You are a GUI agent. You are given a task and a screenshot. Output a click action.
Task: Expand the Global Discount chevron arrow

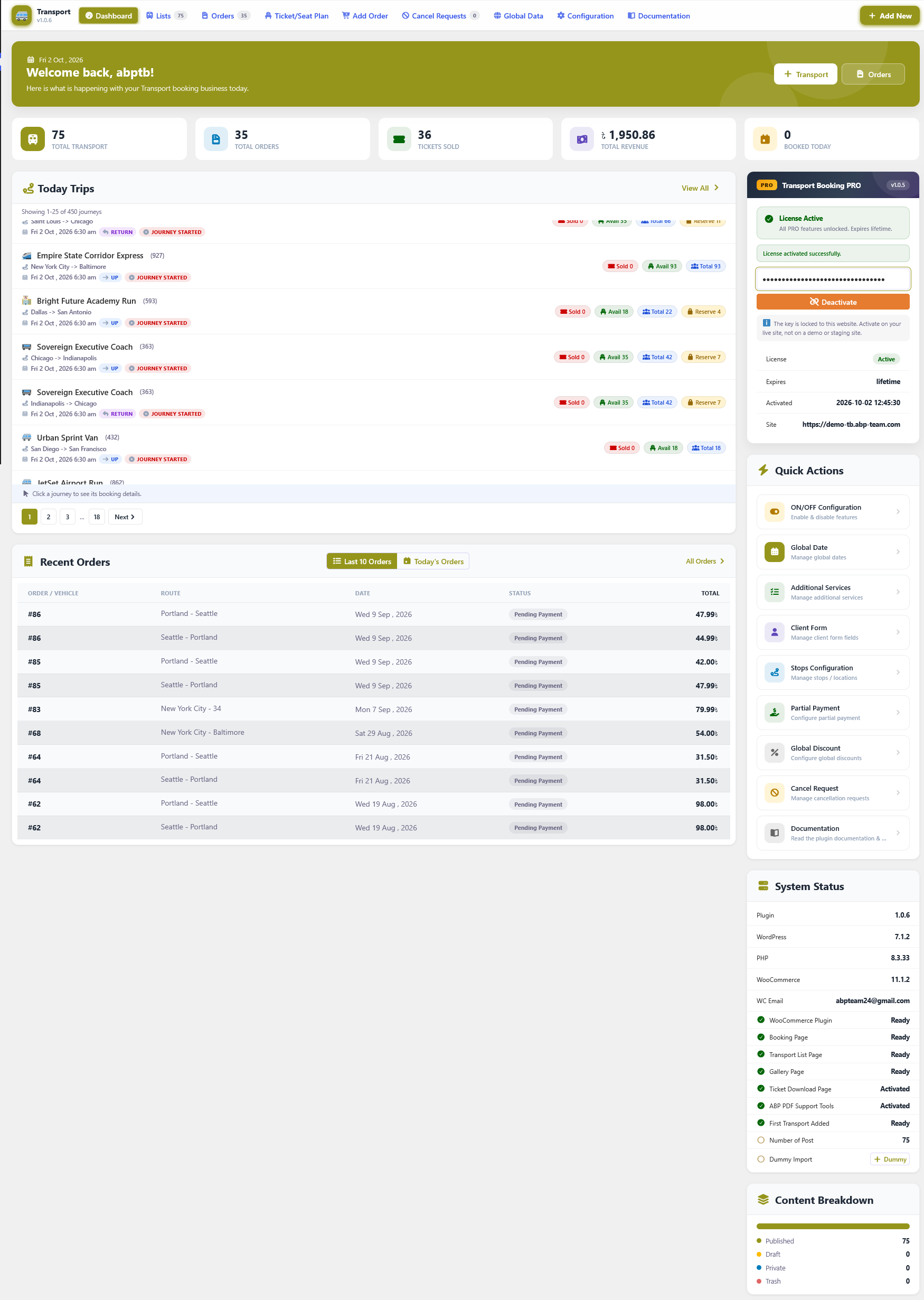pos(898,752)
